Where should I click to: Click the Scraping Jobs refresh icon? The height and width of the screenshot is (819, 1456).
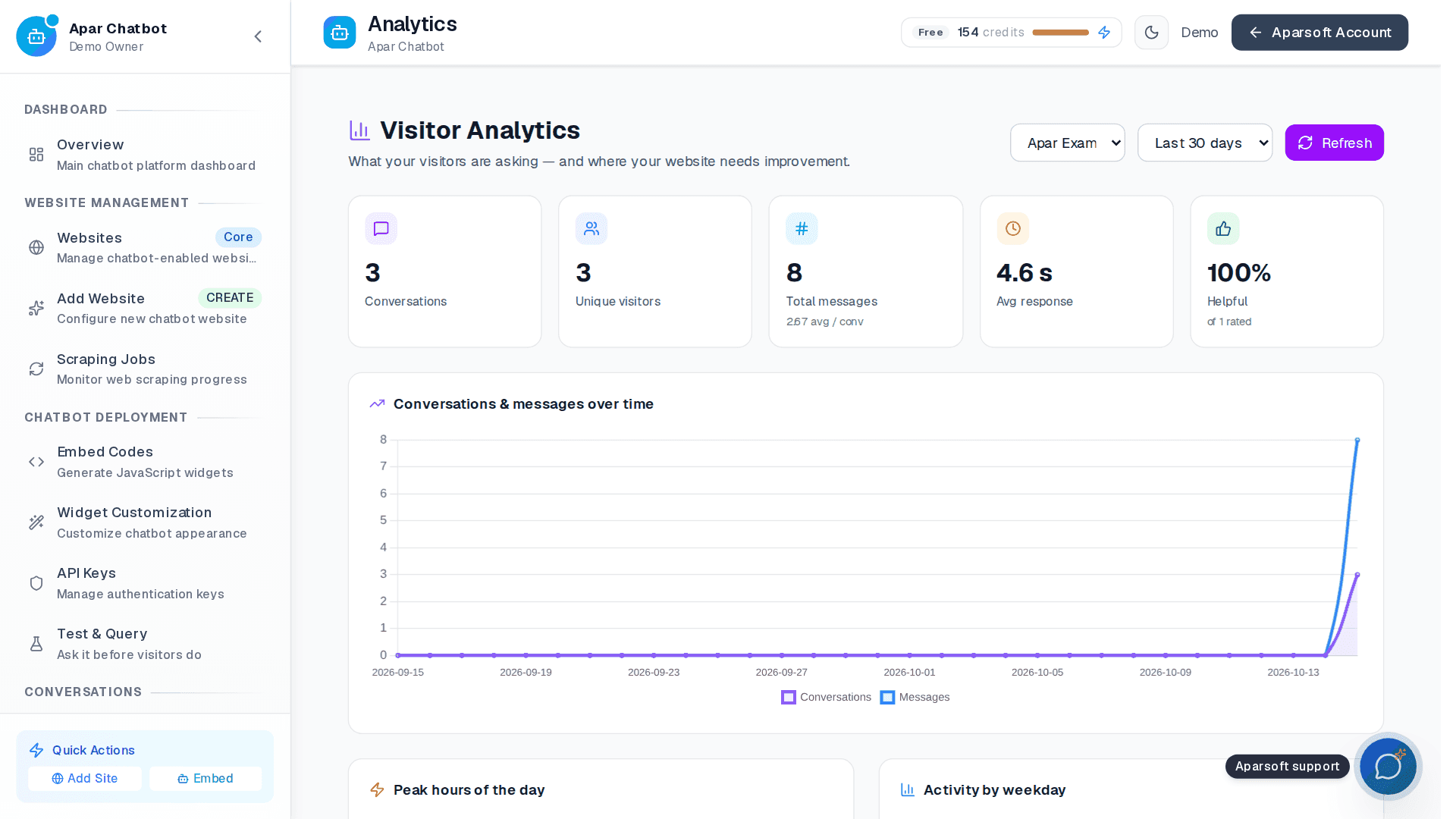coord(36,369)
